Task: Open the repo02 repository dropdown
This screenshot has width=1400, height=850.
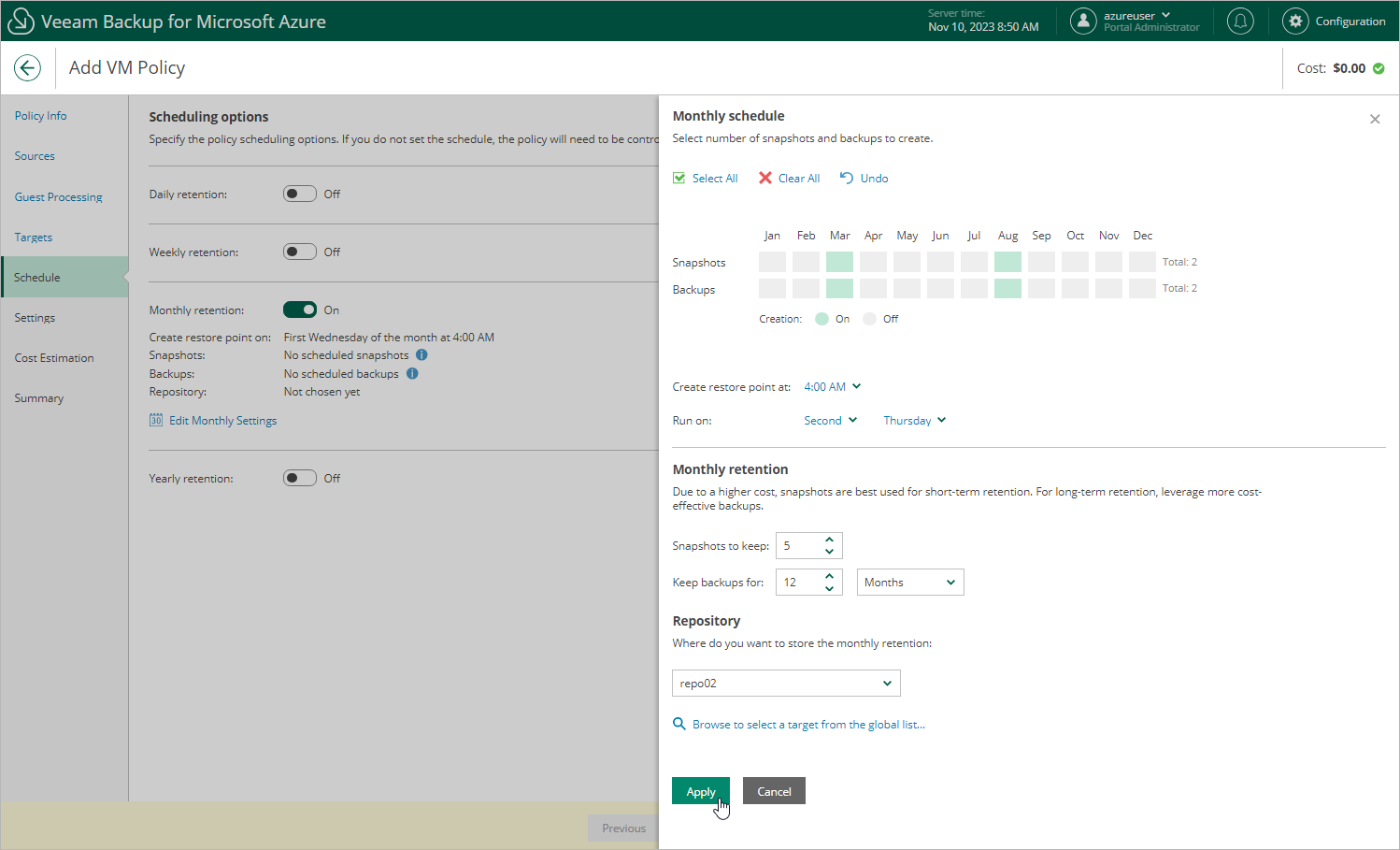Action: pyautogui.click(x=786, y=683)
